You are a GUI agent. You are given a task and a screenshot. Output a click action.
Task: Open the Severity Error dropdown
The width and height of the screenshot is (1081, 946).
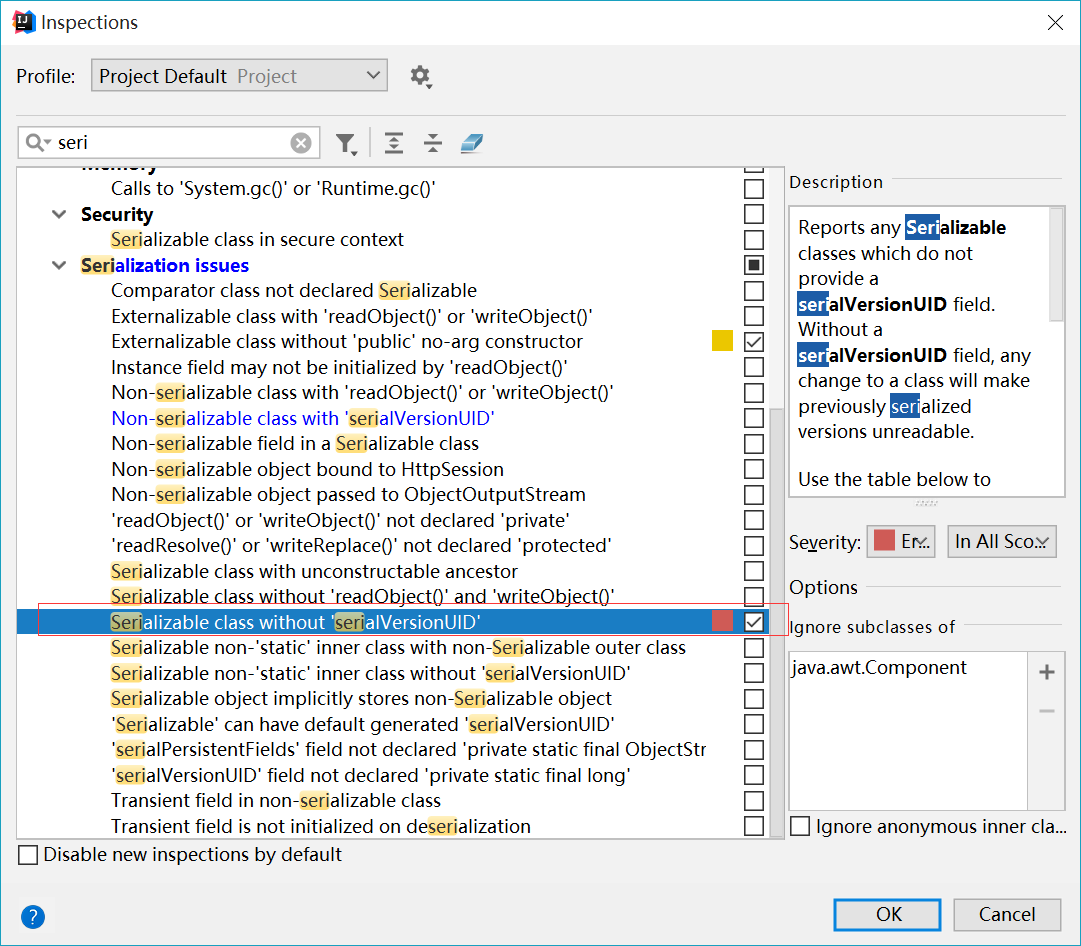(x=900, y=542)
